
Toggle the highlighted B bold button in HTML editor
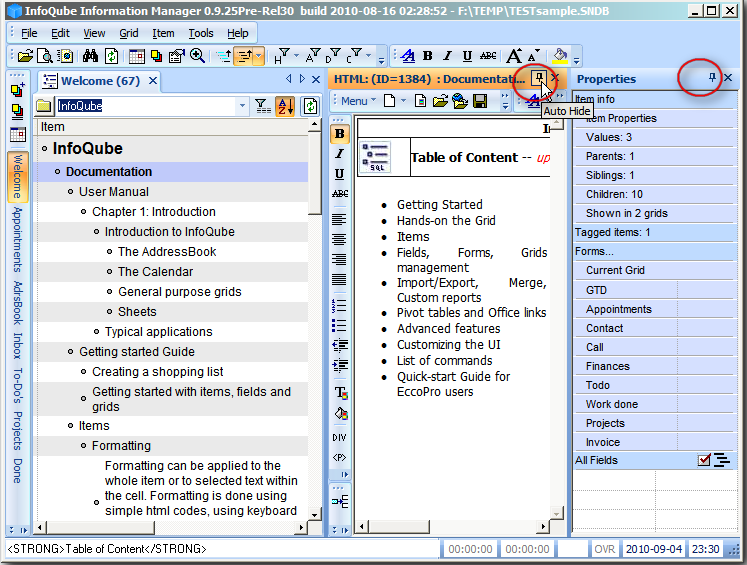point(340,134)
